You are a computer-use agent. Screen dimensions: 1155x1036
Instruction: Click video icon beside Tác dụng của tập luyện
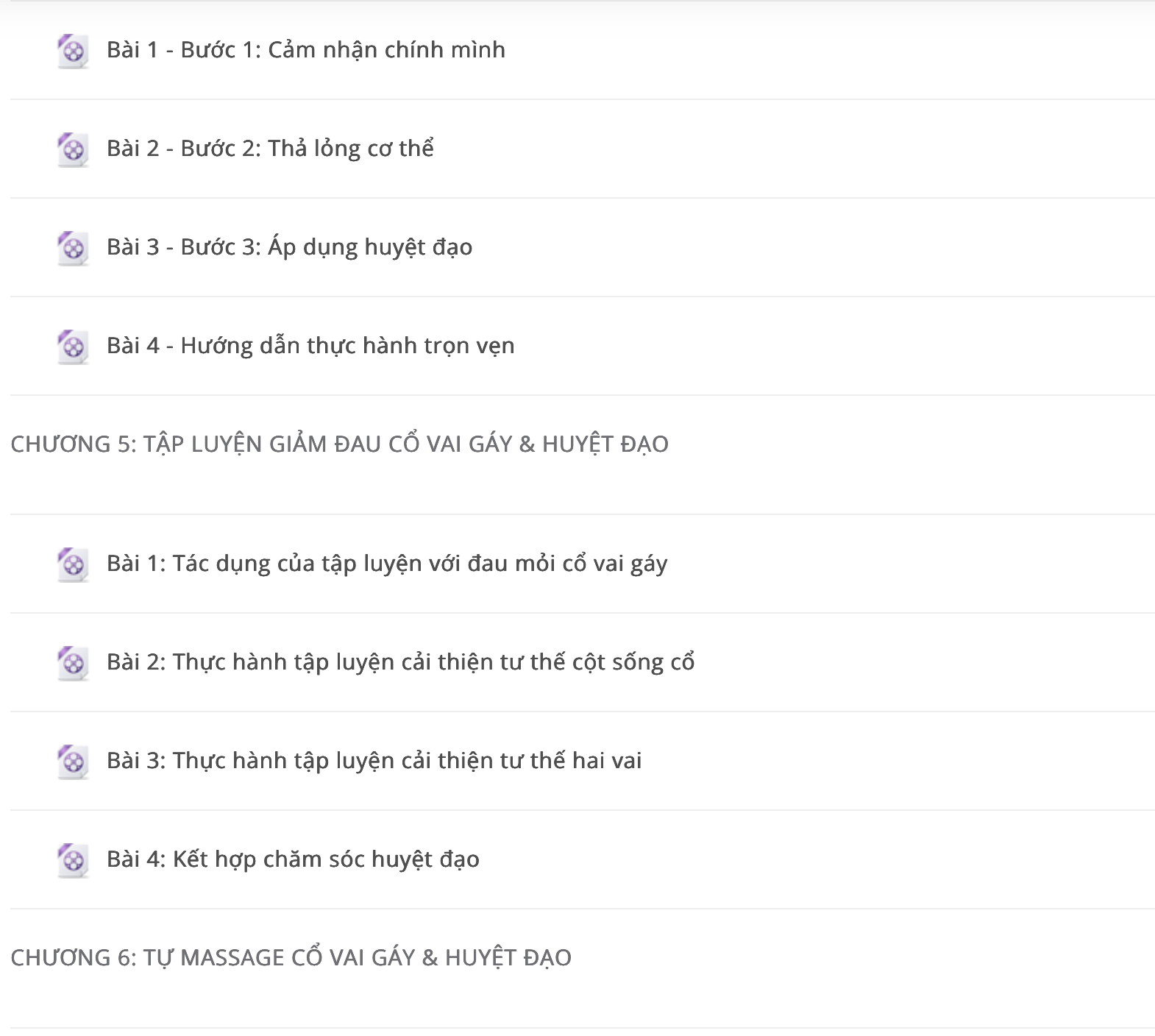pyautogui.click(x=73, y=565)
